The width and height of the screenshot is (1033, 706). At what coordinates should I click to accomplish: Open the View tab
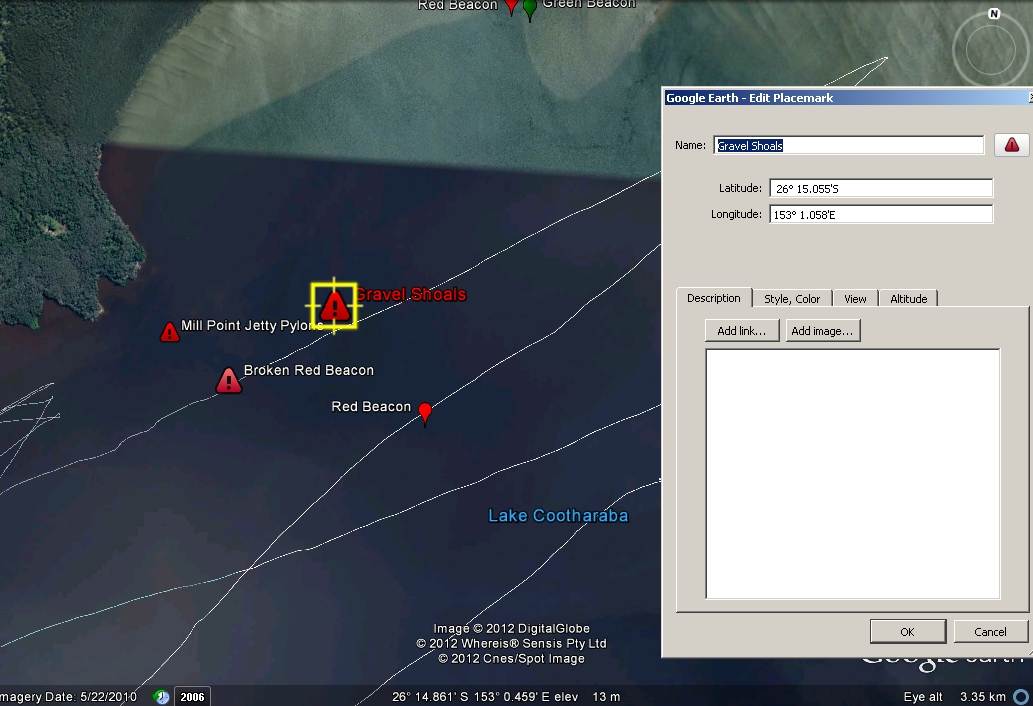[x=855, y=298]
